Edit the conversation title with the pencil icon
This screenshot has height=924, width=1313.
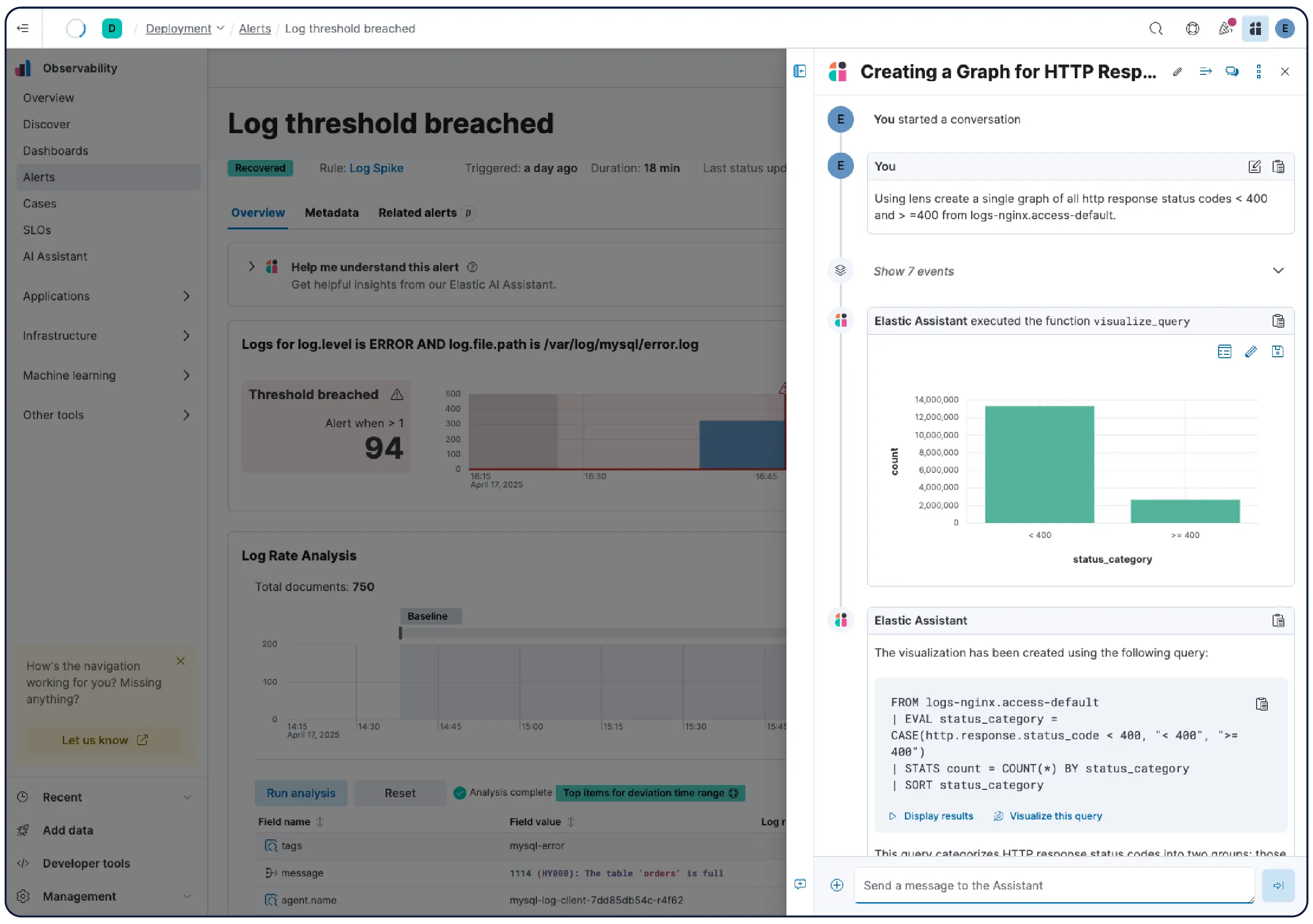pos(1177,71)
